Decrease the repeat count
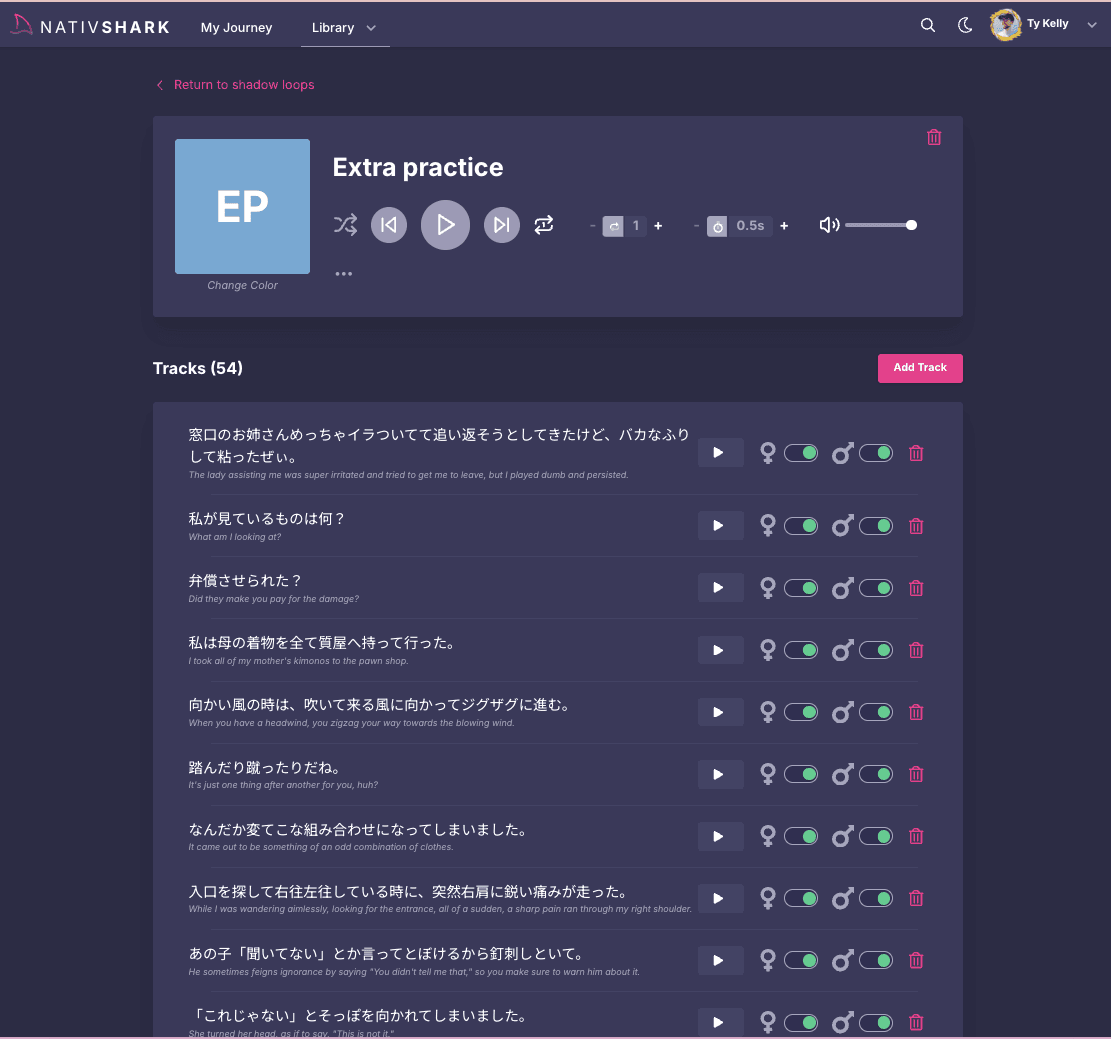Screen dimensions: 1111x1039 (592, 226)
